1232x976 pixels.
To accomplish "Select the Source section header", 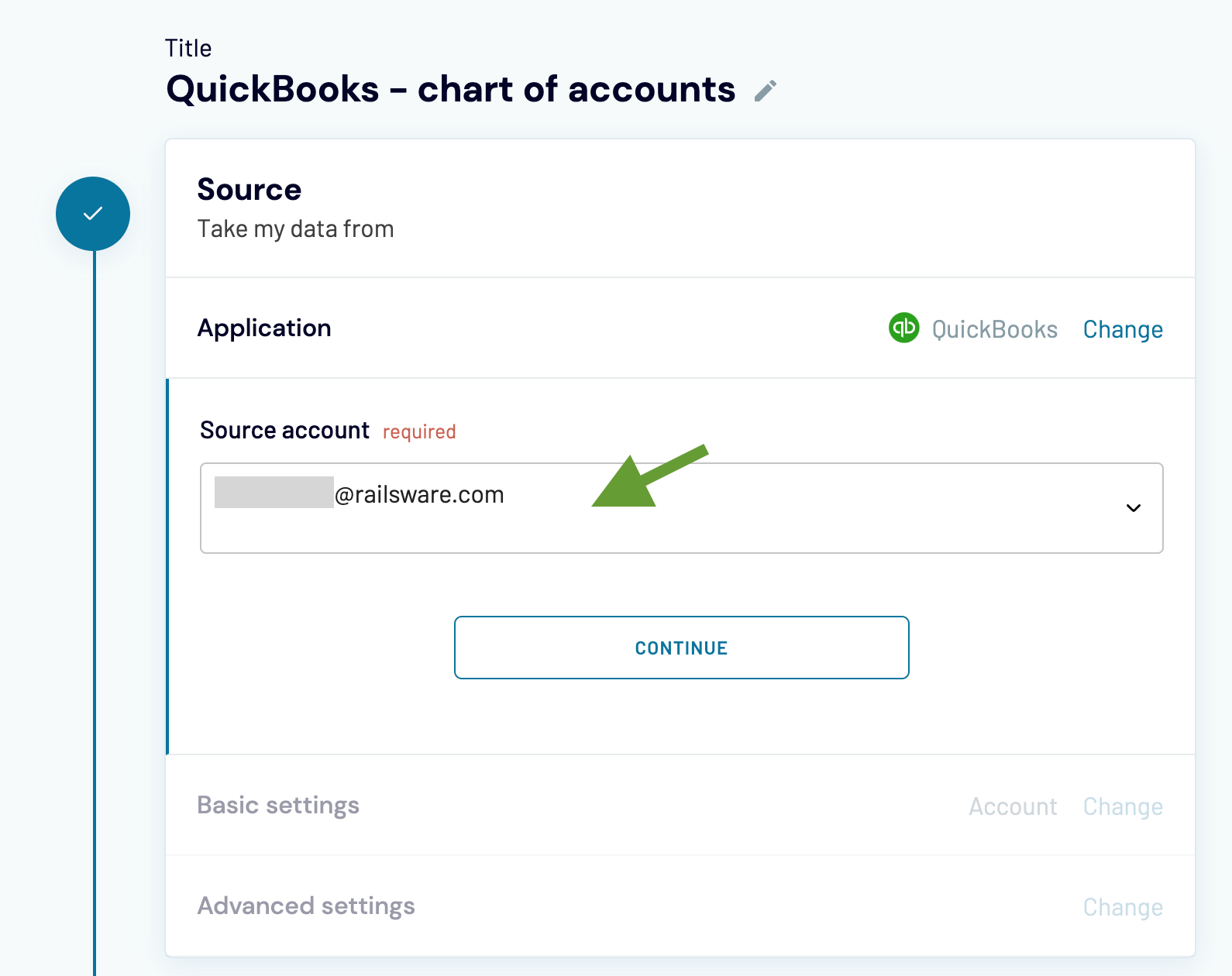I will [249, 189].
